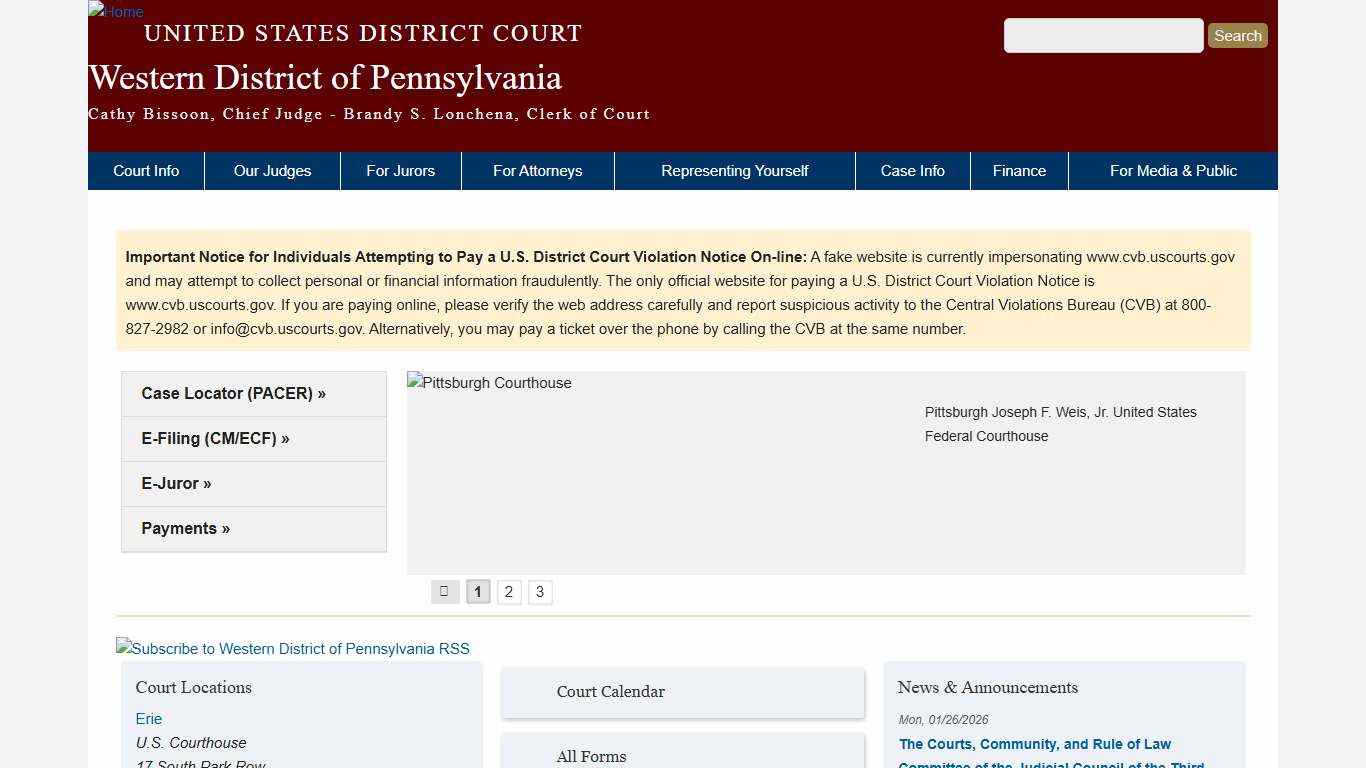This screenshot has height=768, width=1366.
Task: Open the Erie courthouse location link
Action: [148, 718]
